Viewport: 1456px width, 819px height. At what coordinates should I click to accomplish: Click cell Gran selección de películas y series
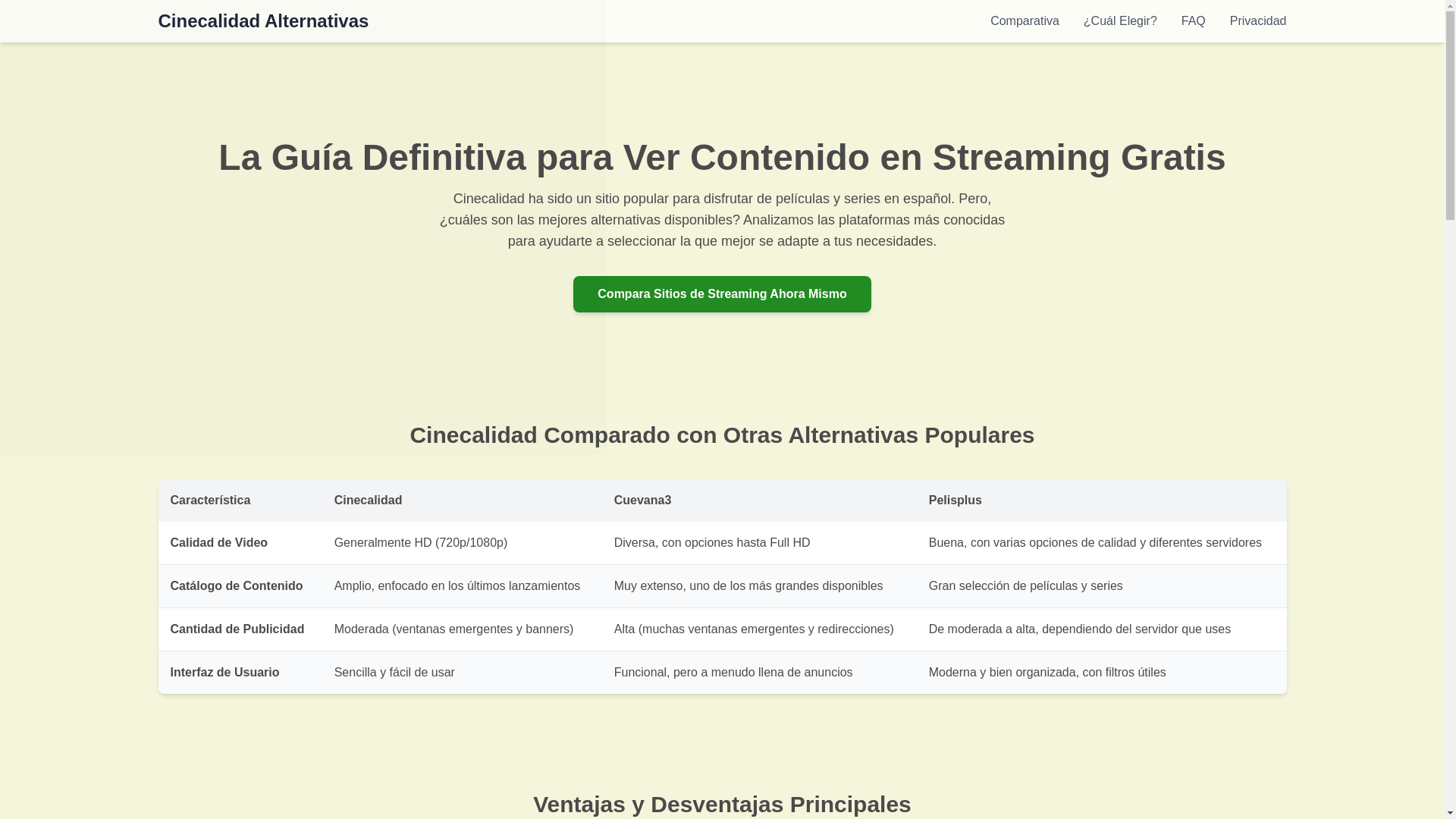tap(1102, 586)
